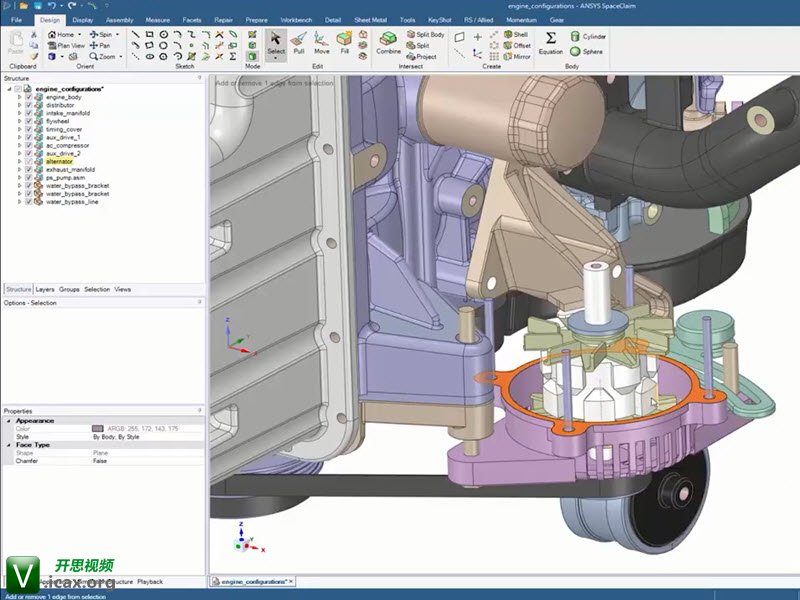Apply the Shell tool

[516, 34]
